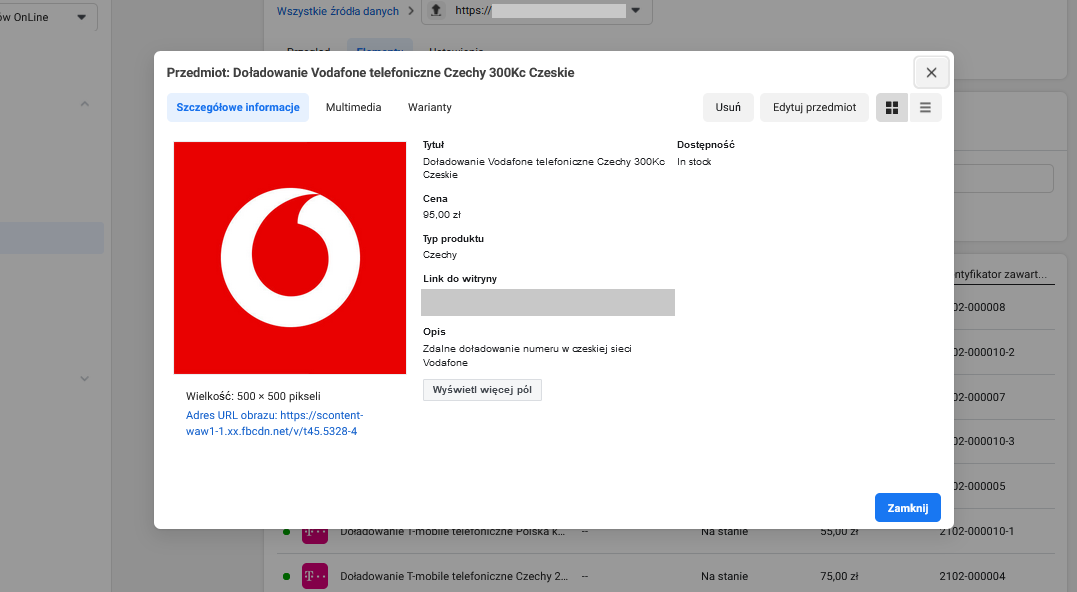Image resolution: width=1077 pixels, height=592 pixels.
Task: Click identifier 2102-000010-1 in background table
Action: point(976,532)
